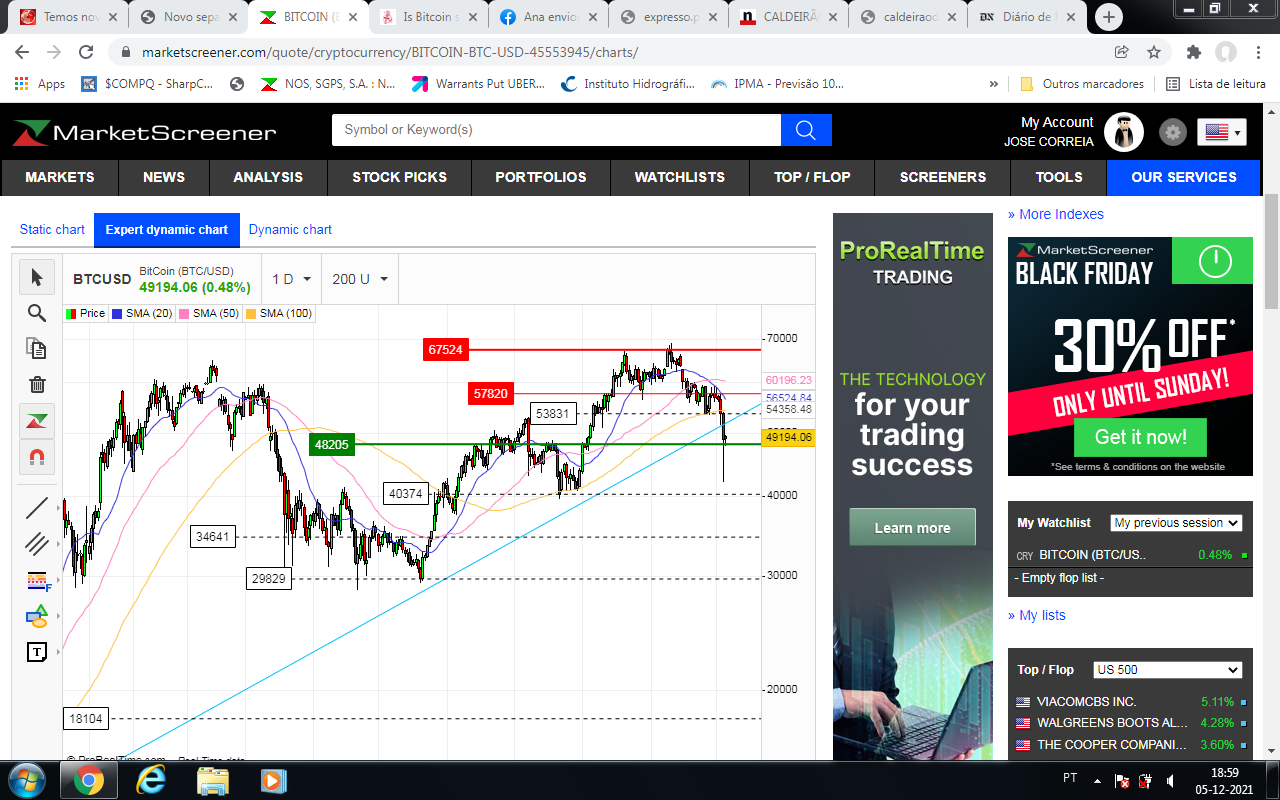Click the 67524 red resistance level label
The height and width of the screenshot is (800, 1280).
445,350
